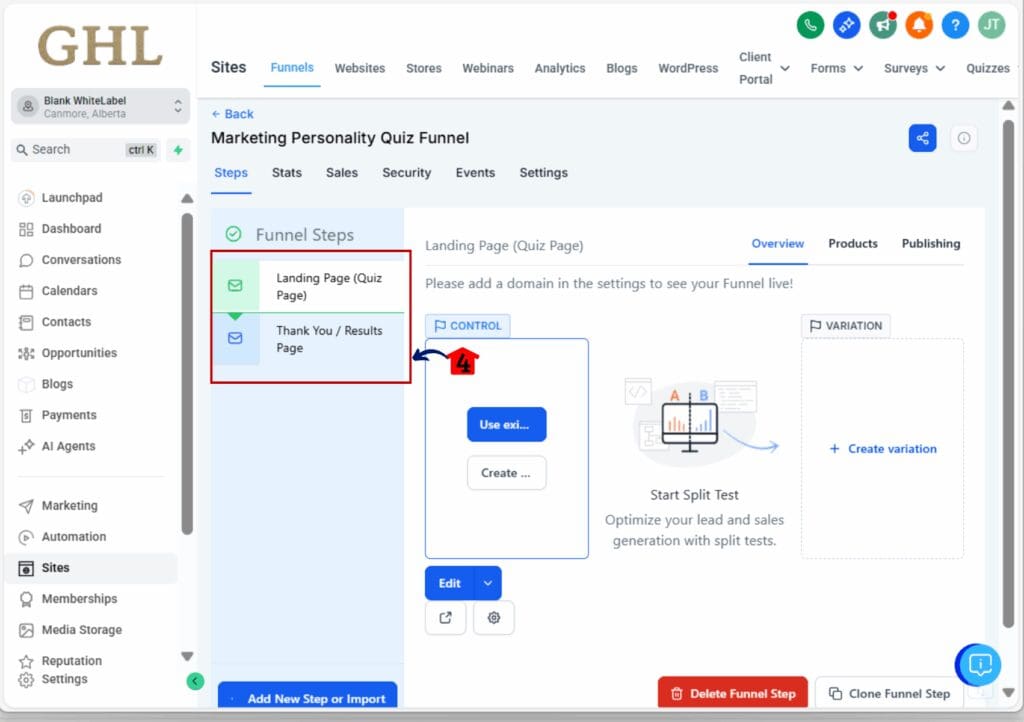
Task: Open the announcements megaphone icon
Action: pyautogui.click(x=882, y=25)
